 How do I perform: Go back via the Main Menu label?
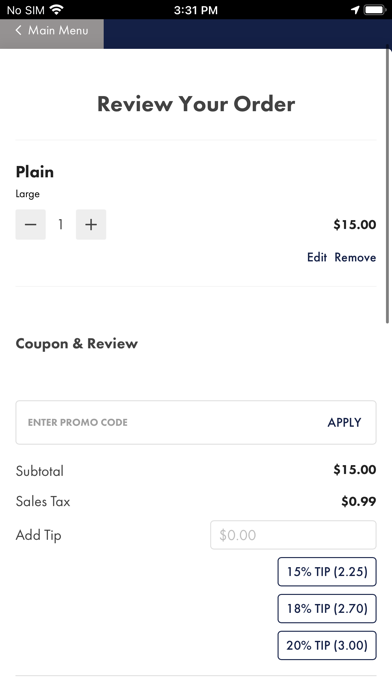click(x=58, y=30)
